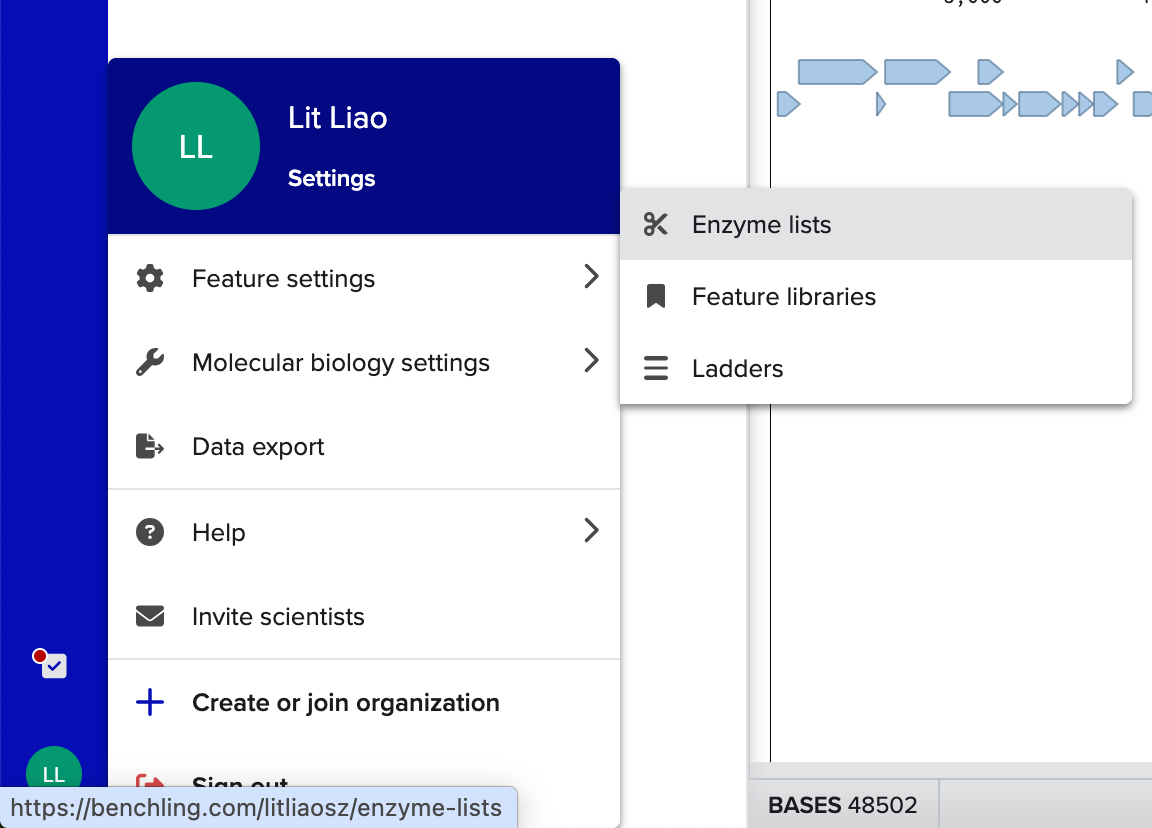
Task: Click Create or join organization
Action: [x=345, y=703]
